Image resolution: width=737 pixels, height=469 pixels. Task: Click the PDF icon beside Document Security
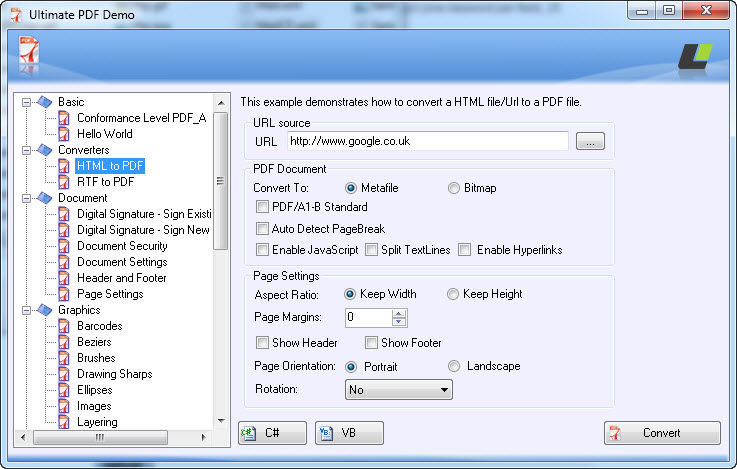[64, 246]
